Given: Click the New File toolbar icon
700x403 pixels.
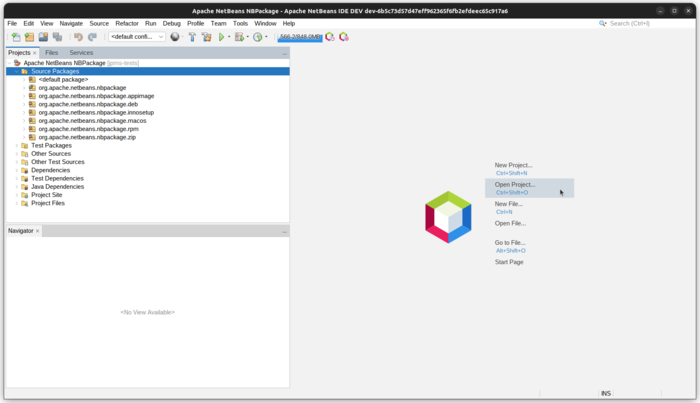Looking at the screenshot, I should point(16,37).
